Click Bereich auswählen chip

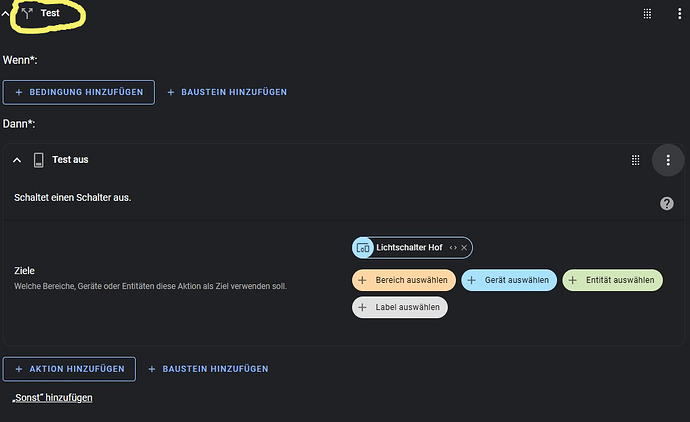click(404, 280)
